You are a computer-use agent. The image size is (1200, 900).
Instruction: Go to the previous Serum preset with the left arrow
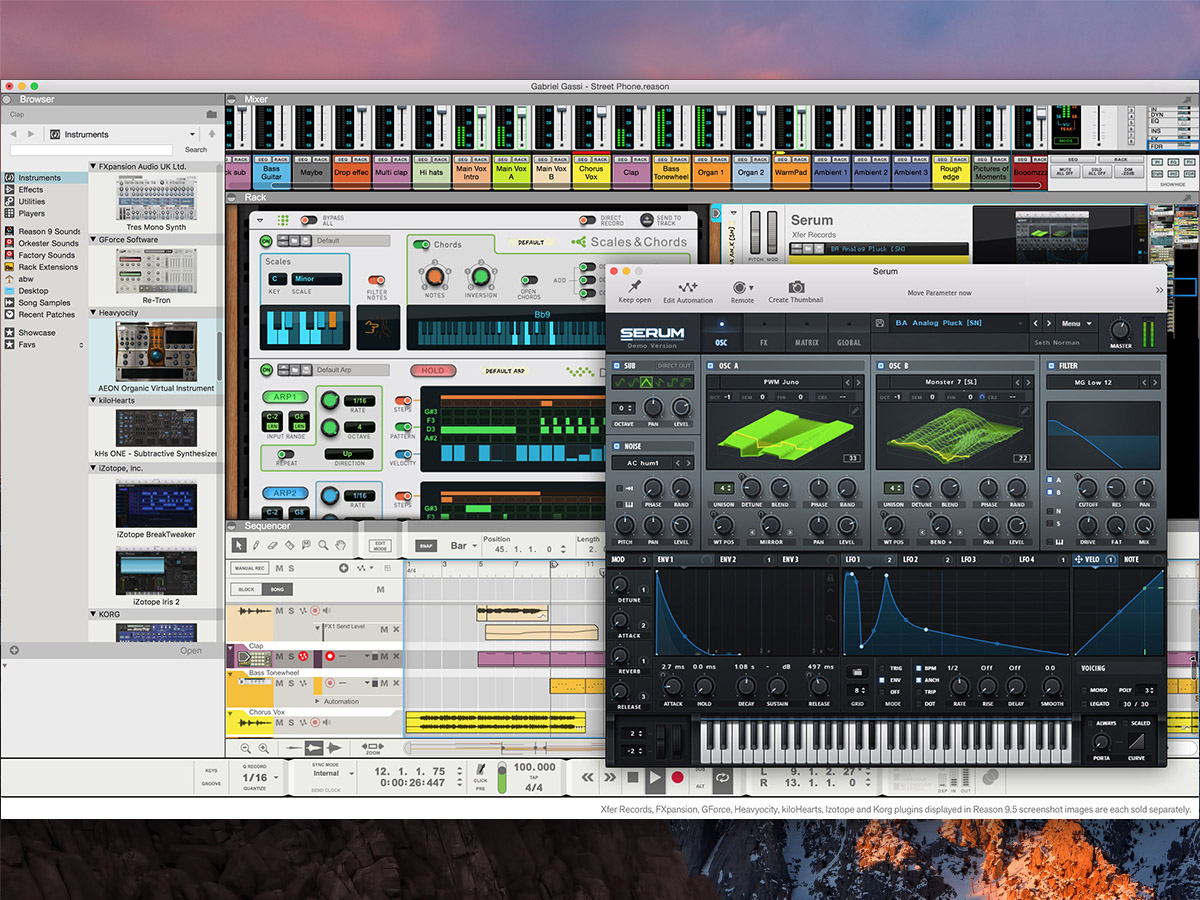point(1036,323)
